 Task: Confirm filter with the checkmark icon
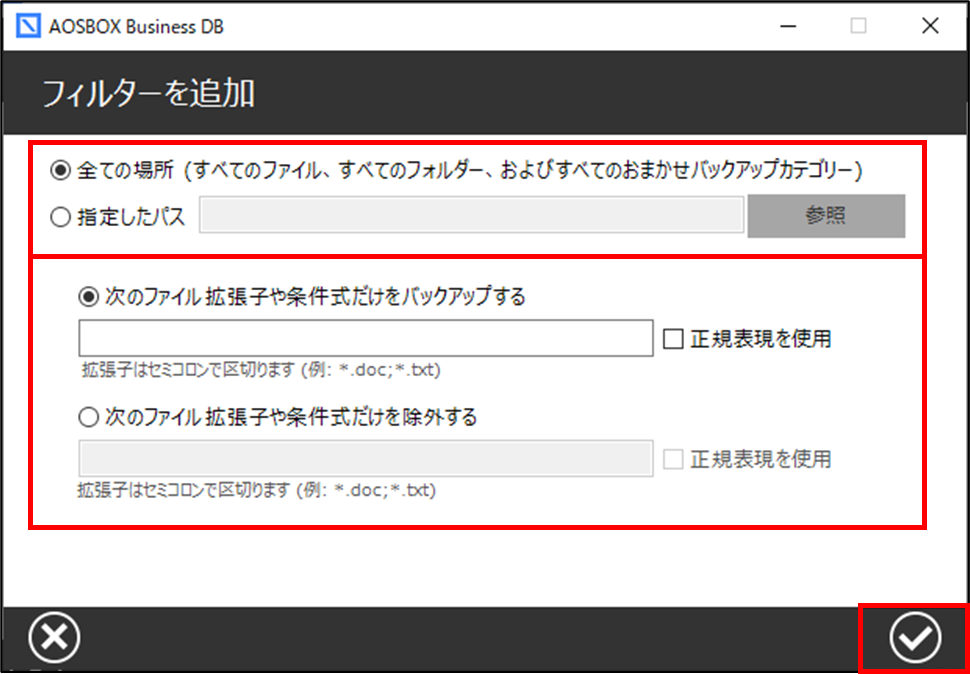pos(915,638)
